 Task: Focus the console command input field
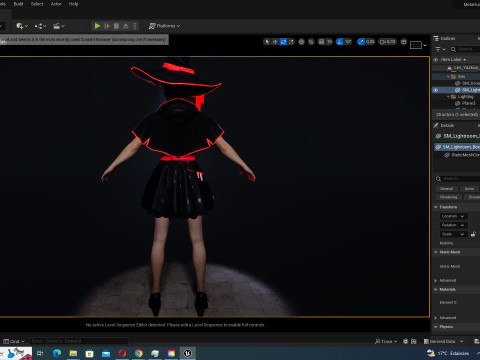coord(79,341)
